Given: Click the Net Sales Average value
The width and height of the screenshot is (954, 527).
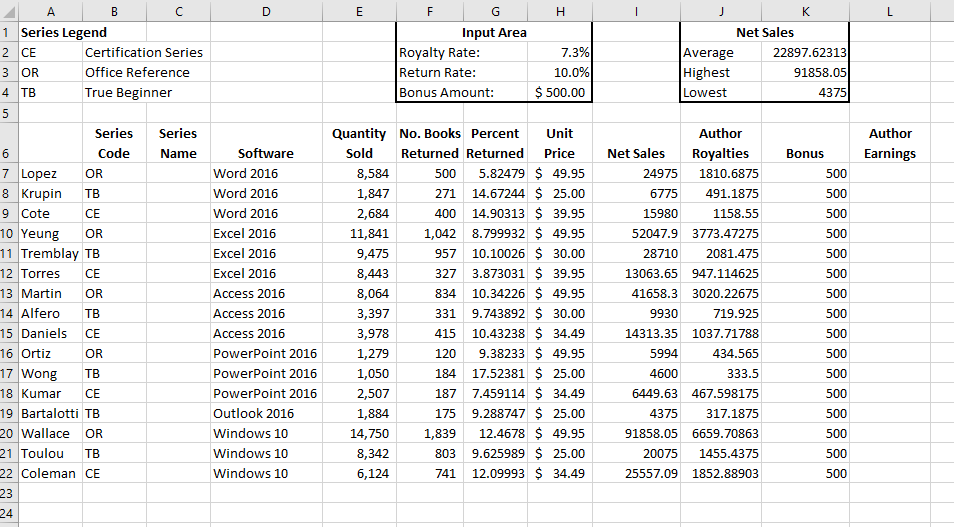Looking at the screenshot, I should click(805, 52).
